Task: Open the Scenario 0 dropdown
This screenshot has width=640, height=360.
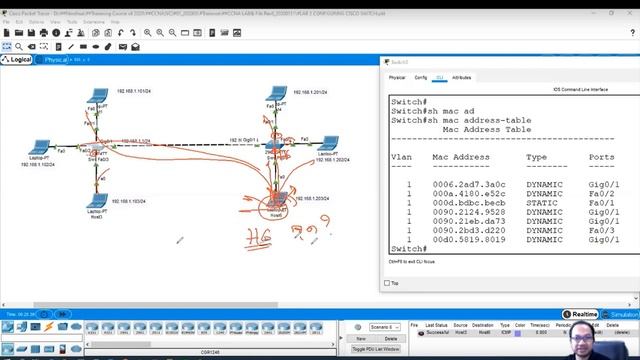Action: [384, 327]
